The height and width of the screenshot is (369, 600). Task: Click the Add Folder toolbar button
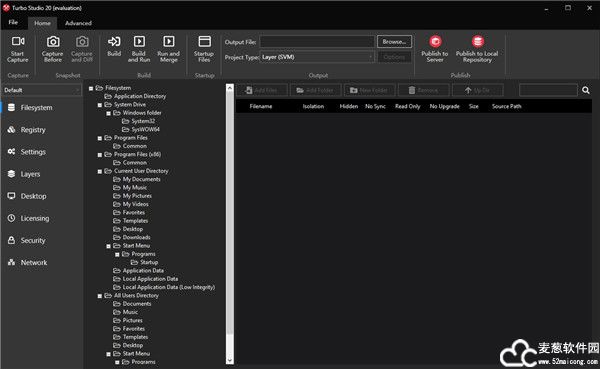point(315,90)
